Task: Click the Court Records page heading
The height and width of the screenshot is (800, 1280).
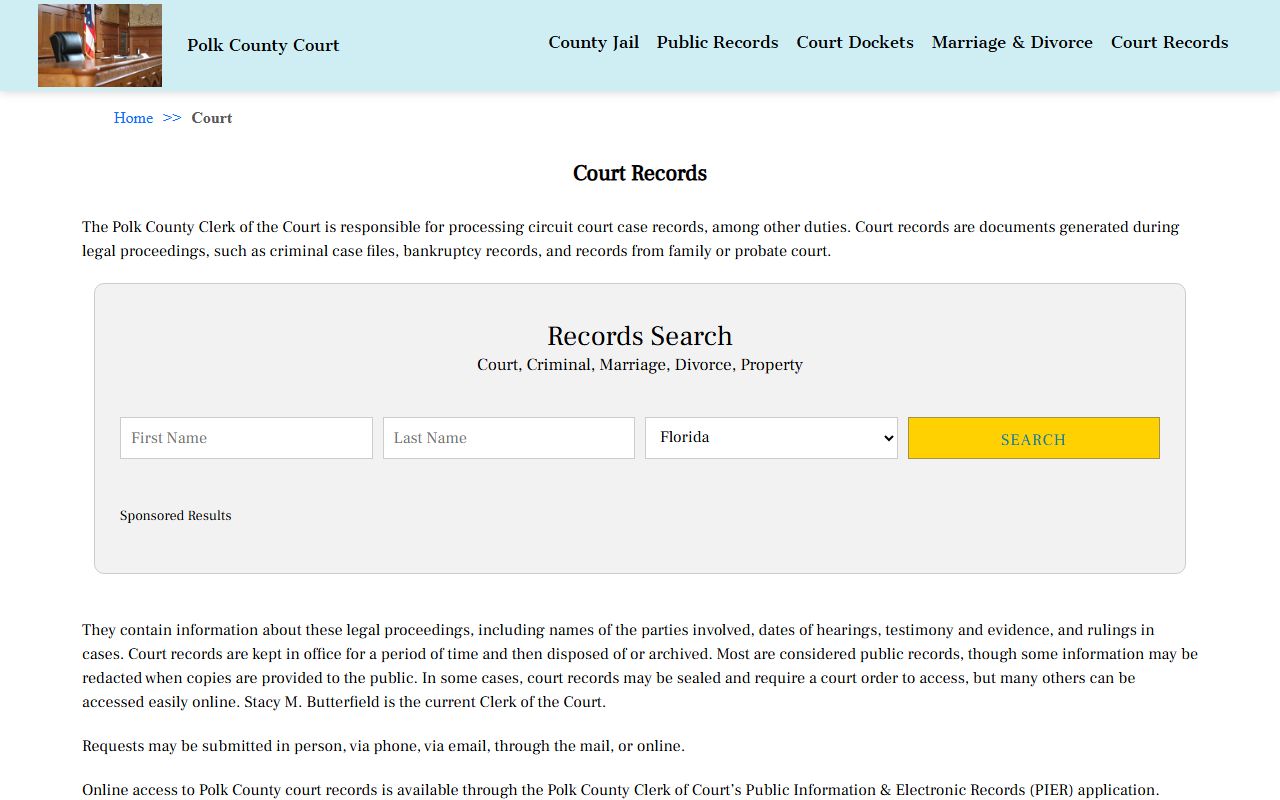Action: point(640,173)
